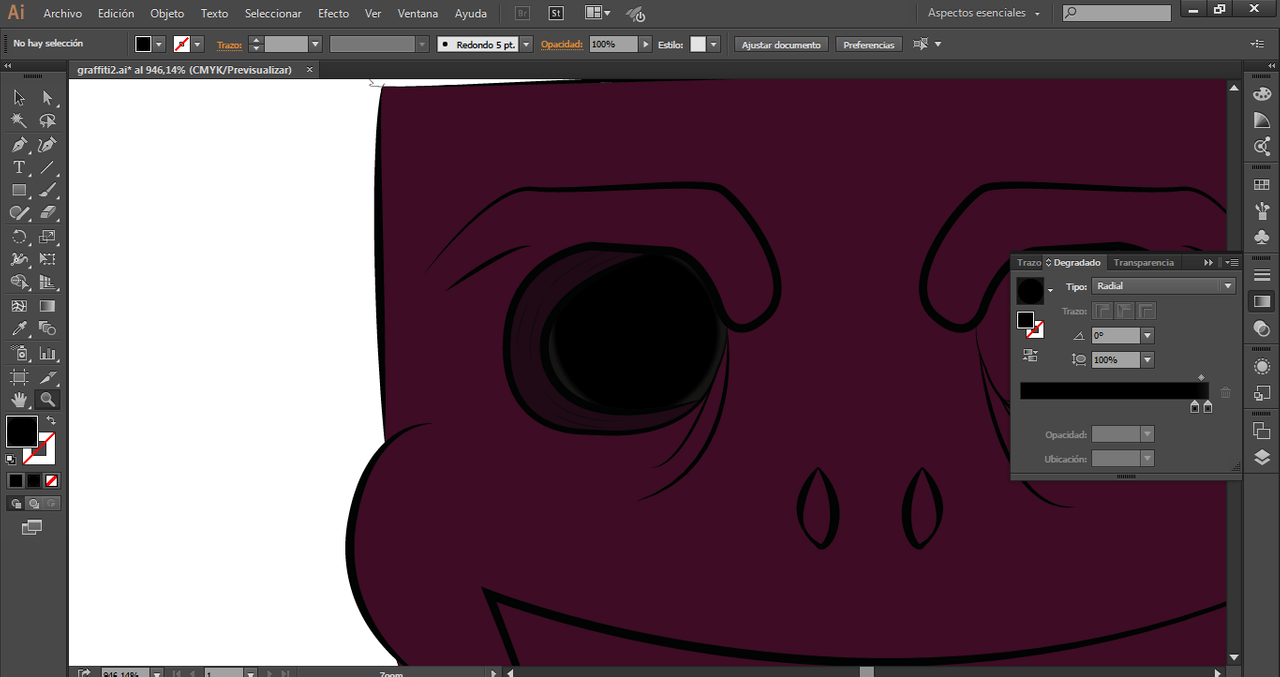The width and height of the screenshot is (1280, 677).
Task: Click the gradient midpoint diamond marker
Action: (x=1201, y=378)
